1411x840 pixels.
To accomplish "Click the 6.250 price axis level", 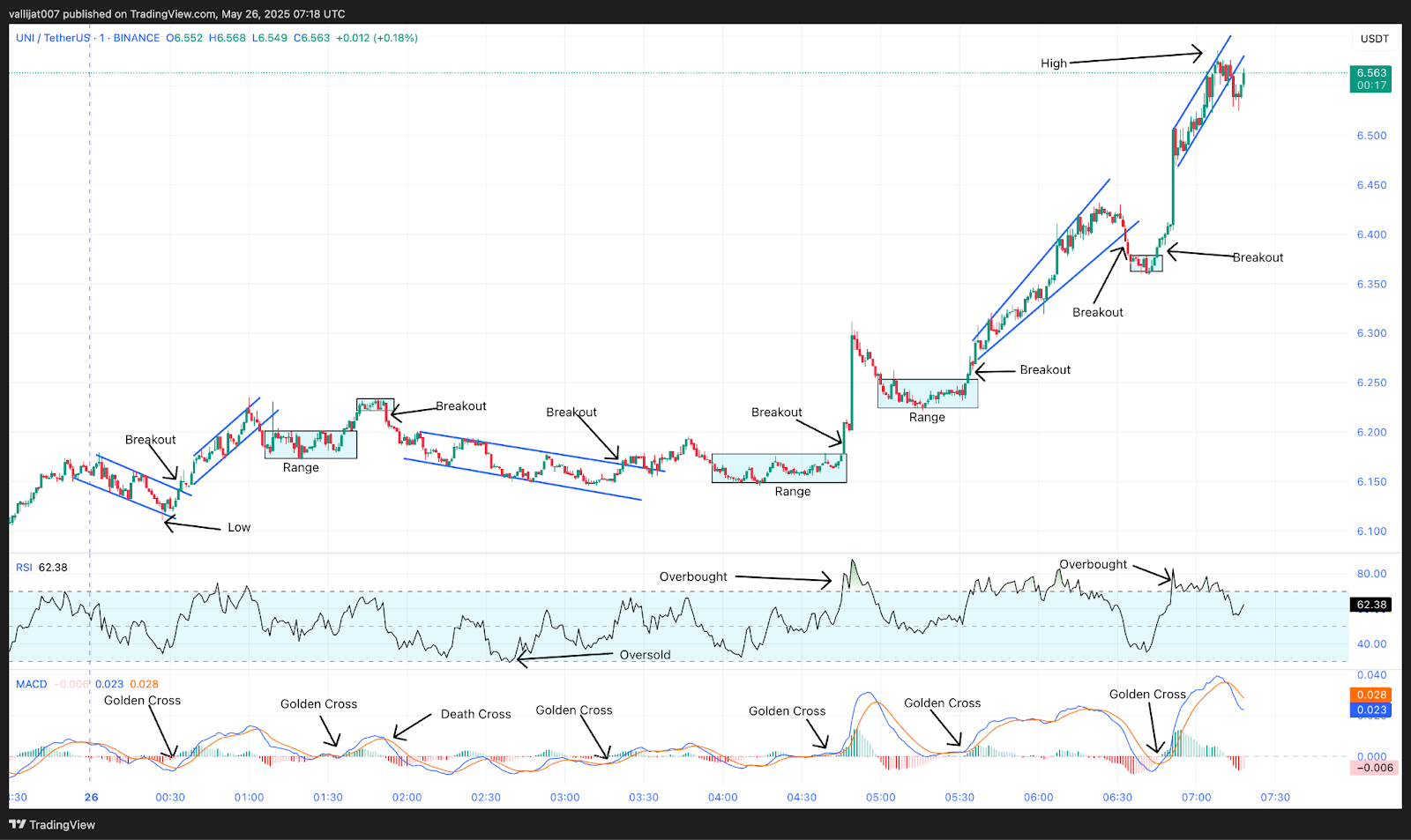I will click(x=1371, y=383).
